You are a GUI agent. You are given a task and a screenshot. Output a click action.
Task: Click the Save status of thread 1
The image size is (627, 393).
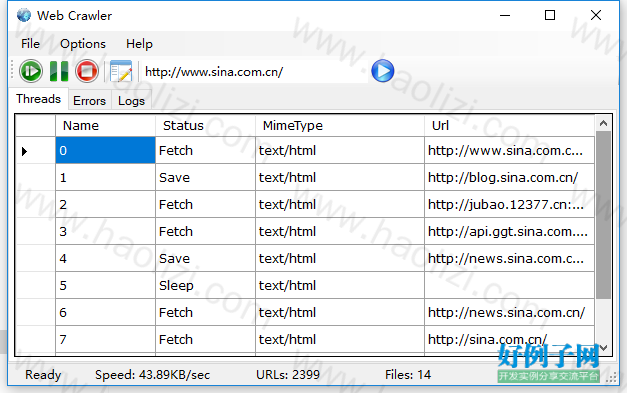click(205, 177)
